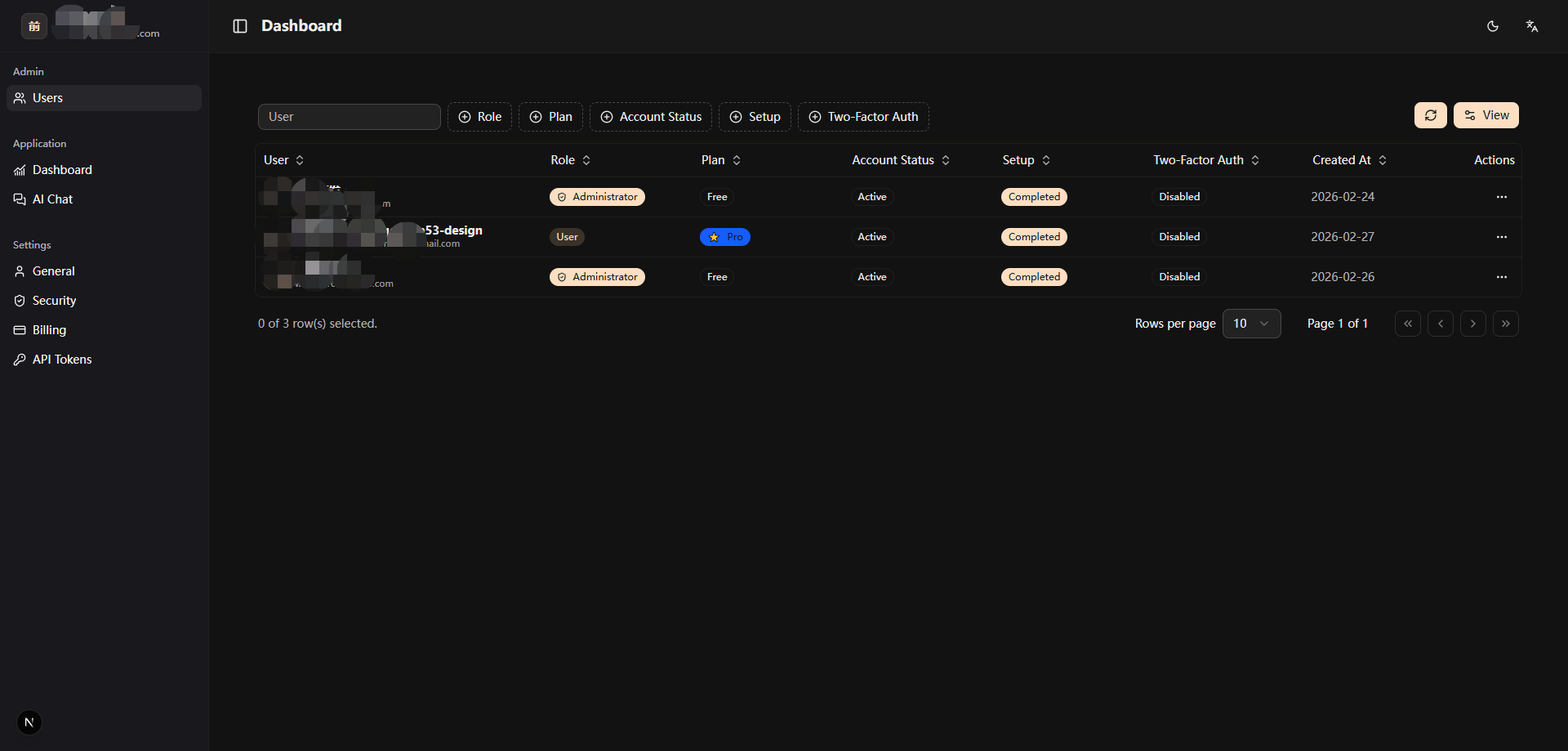This screenshot has height=751, width=1568.
Task: Toggle the sidebar panel icon
Action: [240, 26]
